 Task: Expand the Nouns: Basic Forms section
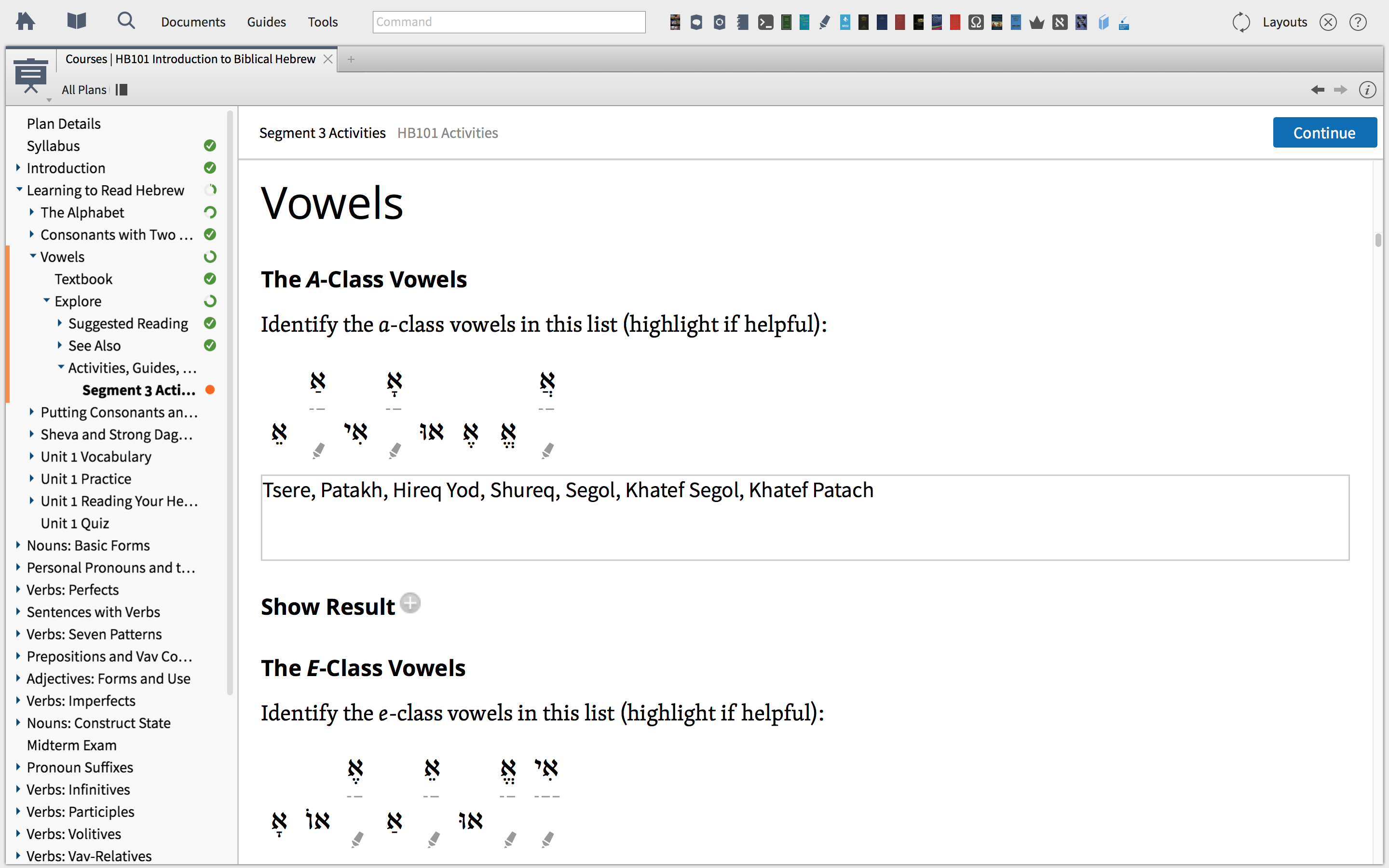click(x=18, y=545)
